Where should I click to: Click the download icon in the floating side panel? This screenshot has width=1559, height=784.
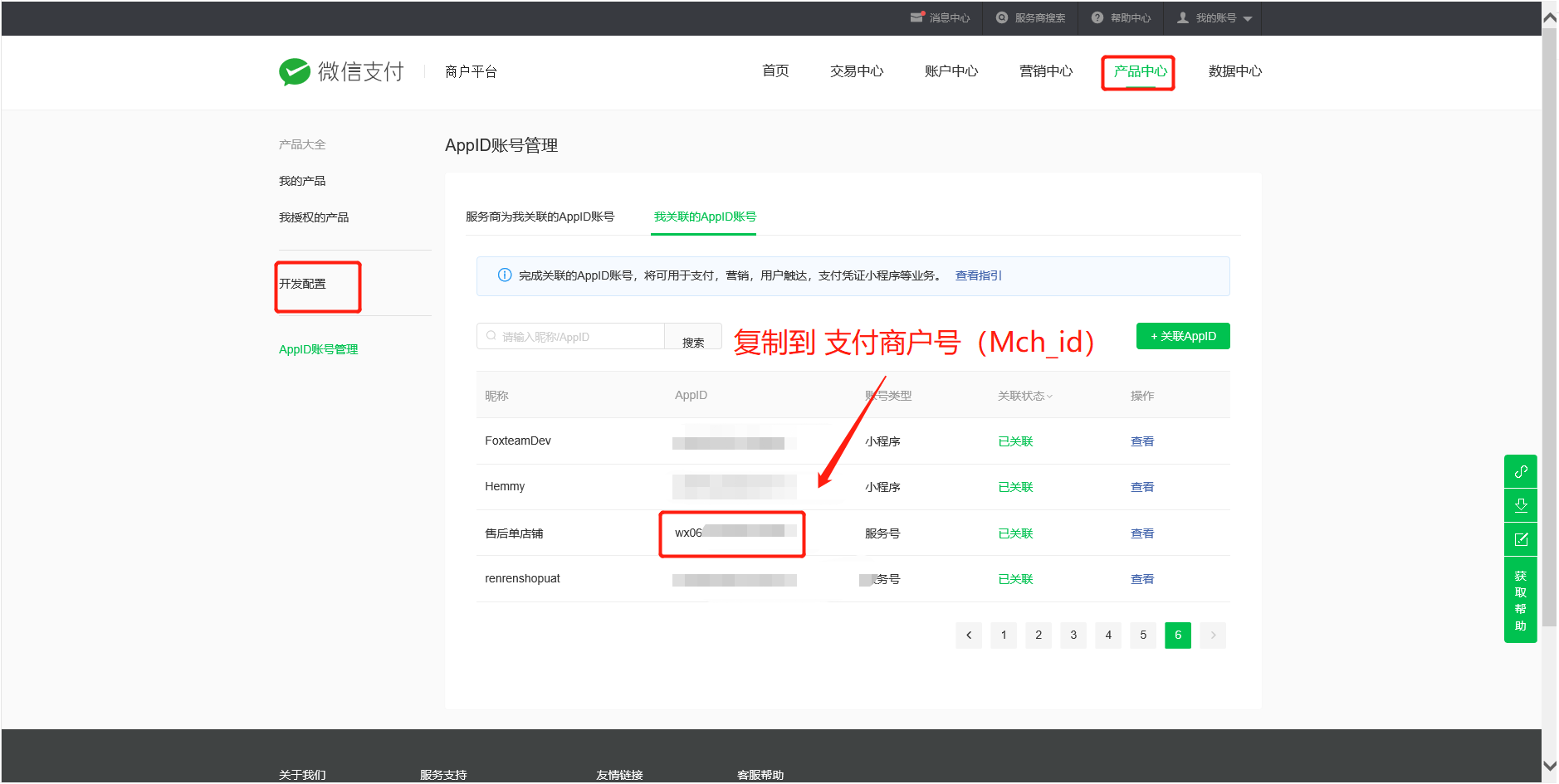[x=1521, y=505]
